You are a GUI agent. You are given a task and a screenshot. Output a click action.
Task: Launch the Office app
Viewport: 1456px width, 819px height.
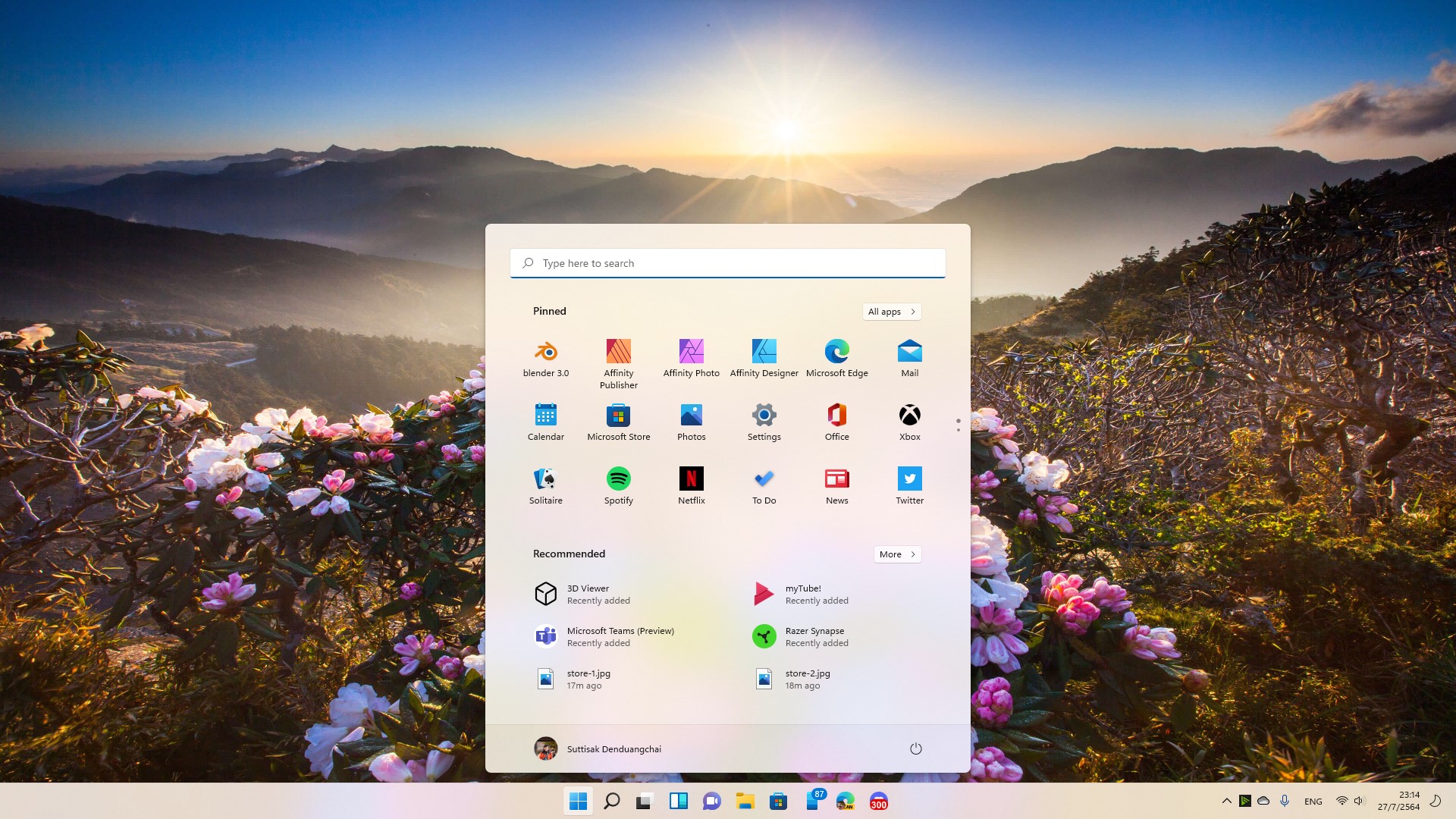tap(837, 422)
